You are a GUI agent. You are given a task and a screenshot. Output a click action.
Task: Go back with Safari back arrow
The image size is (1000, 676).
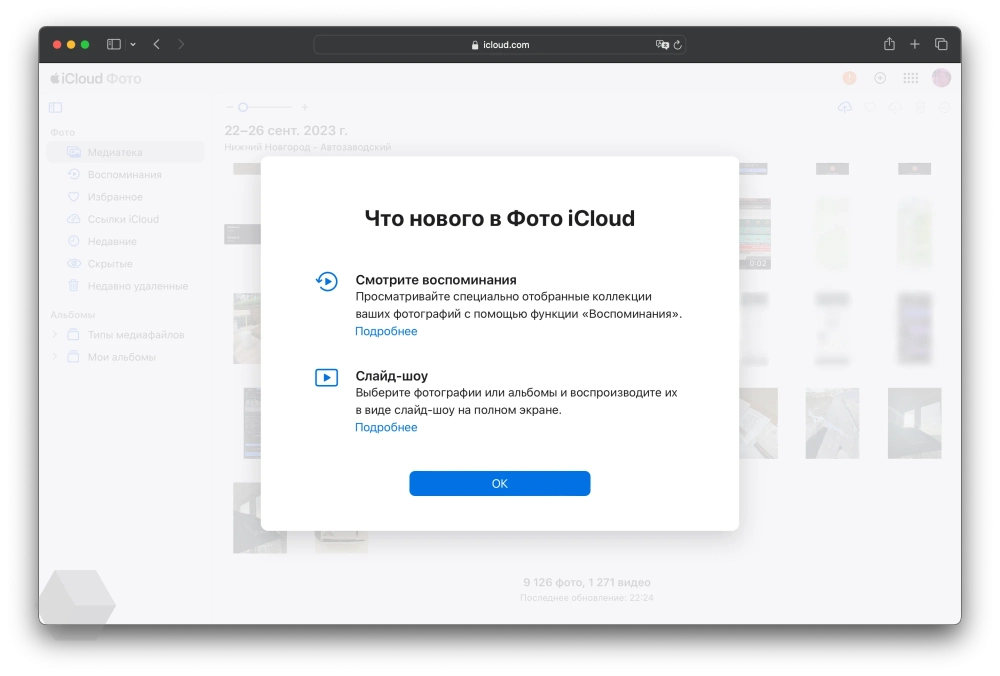[x=157, y=44]
